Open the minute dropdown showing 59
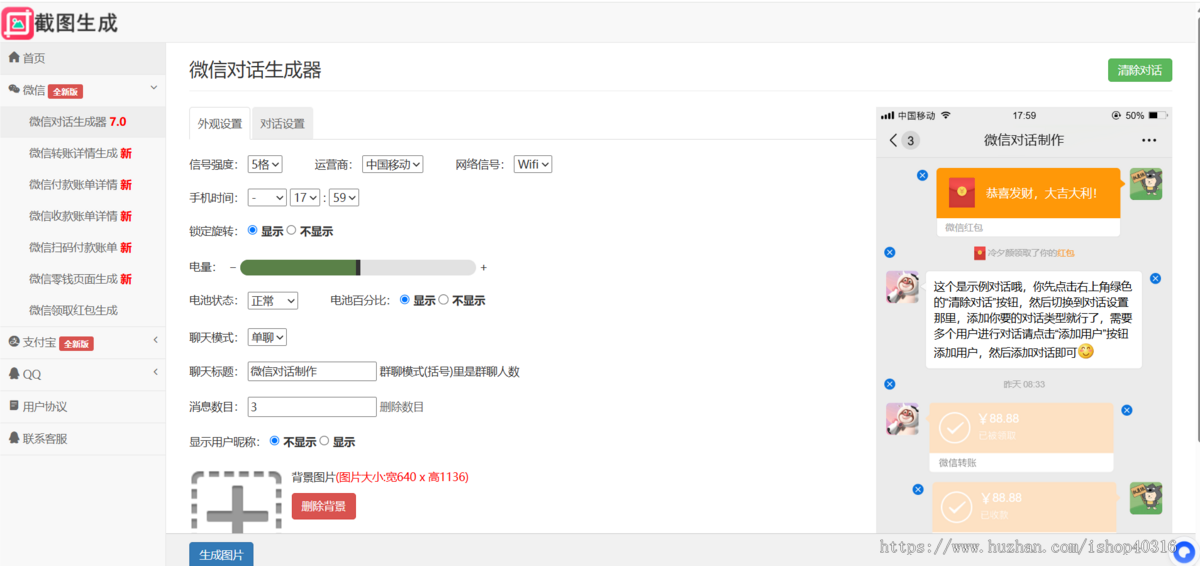Screen dimensions: 1200x566 (x=344, y=198)
